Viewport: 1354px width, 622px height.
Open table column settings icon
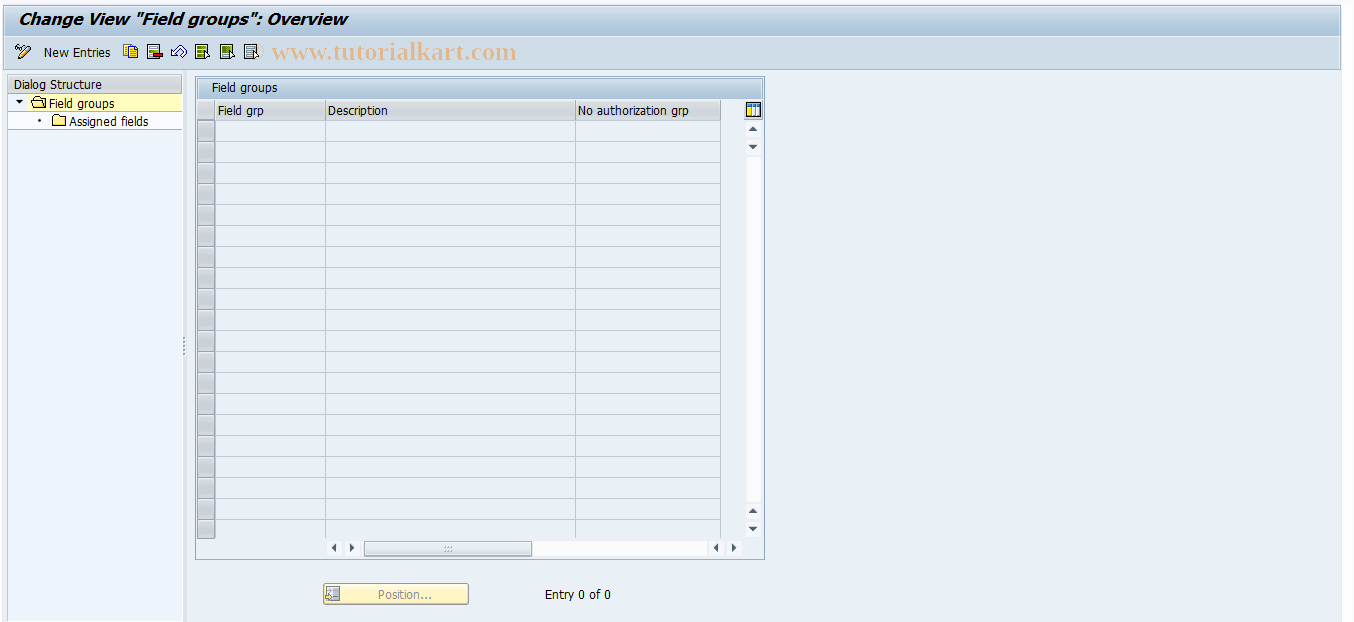click(x=754, y=110)
